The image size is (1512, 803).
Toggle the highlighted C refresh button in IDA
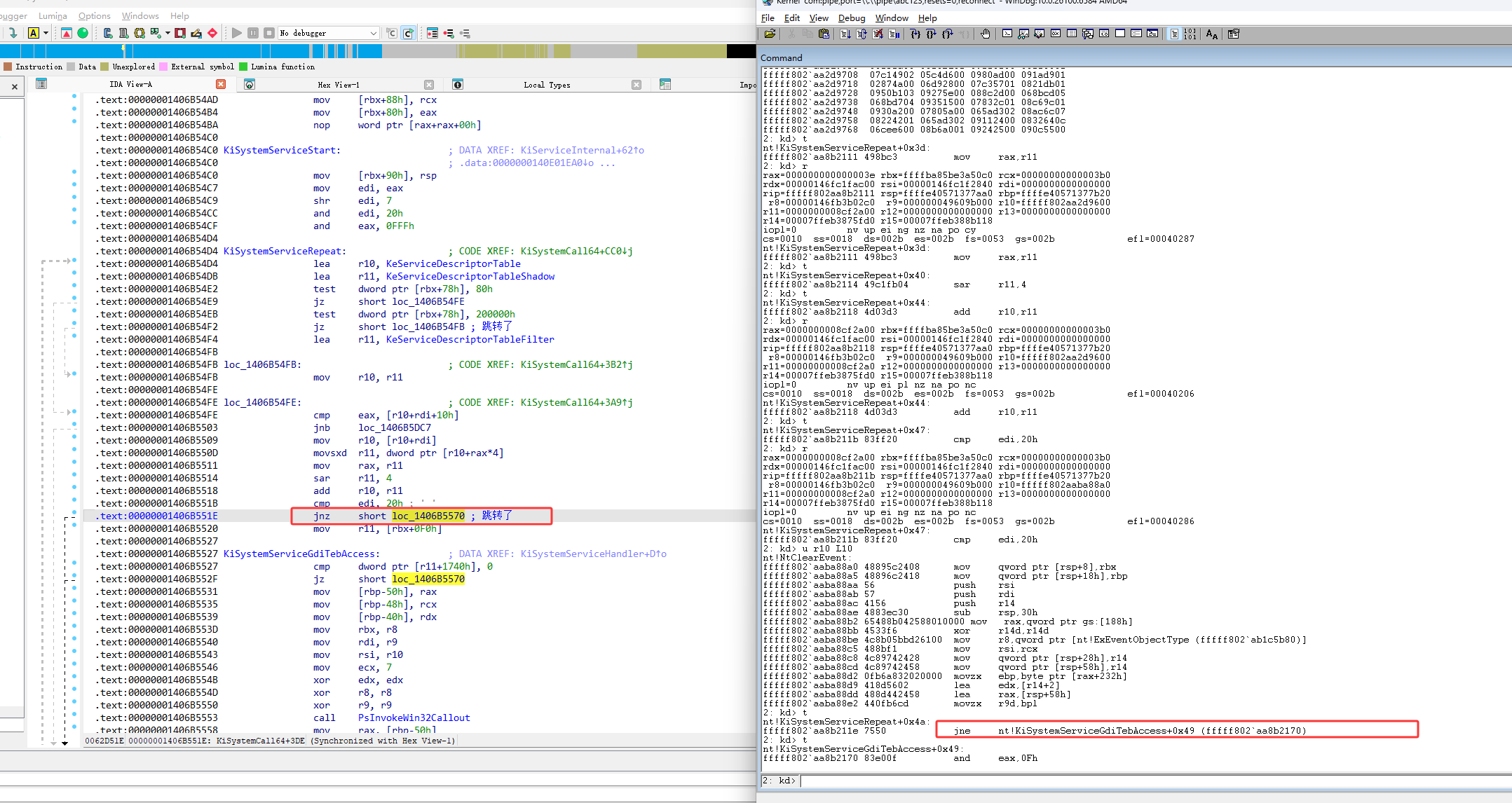[408, 33]
